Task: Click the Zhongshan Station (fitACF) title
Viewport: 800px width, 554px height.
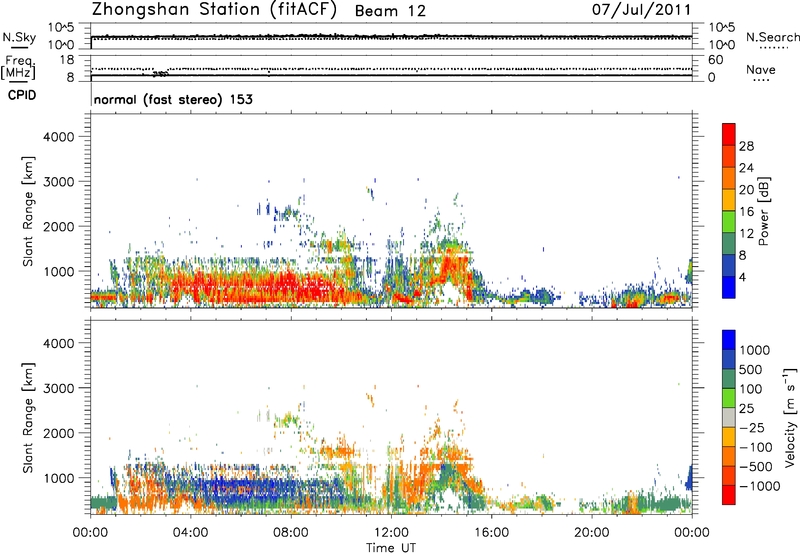Action: click(x=214, y=10)
